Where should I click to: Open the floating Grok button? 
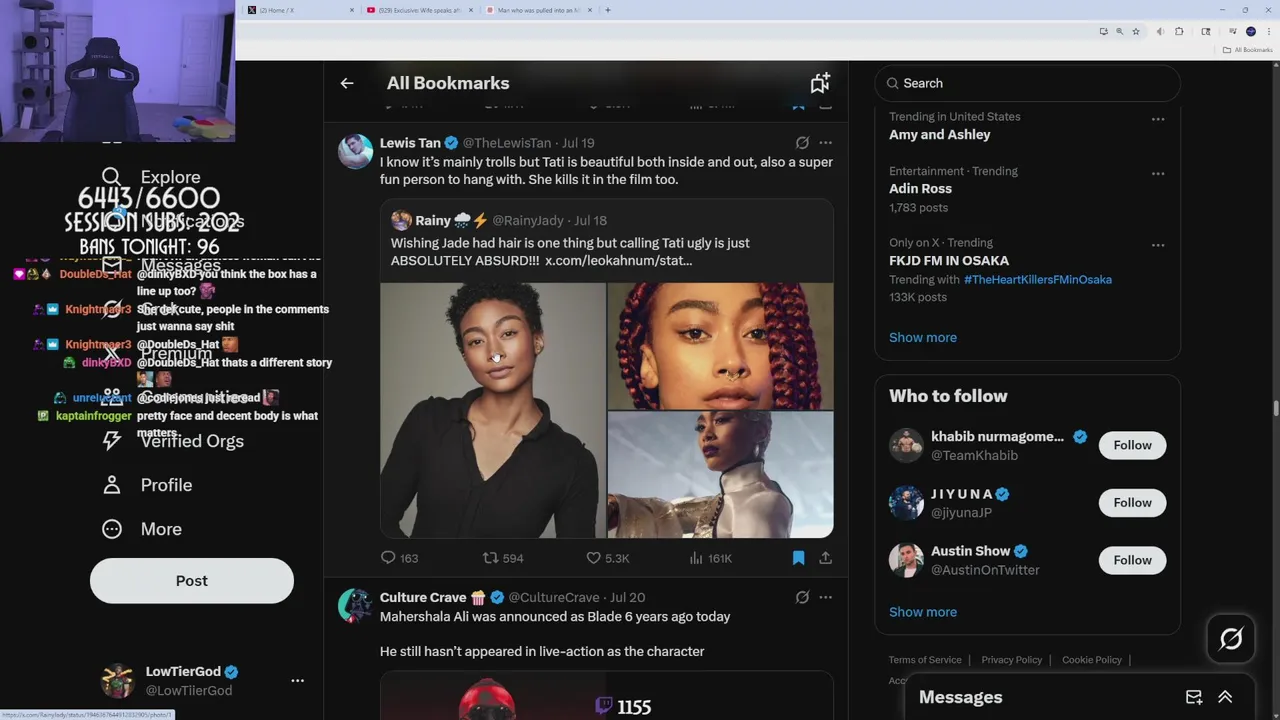tap(1231, 639)
